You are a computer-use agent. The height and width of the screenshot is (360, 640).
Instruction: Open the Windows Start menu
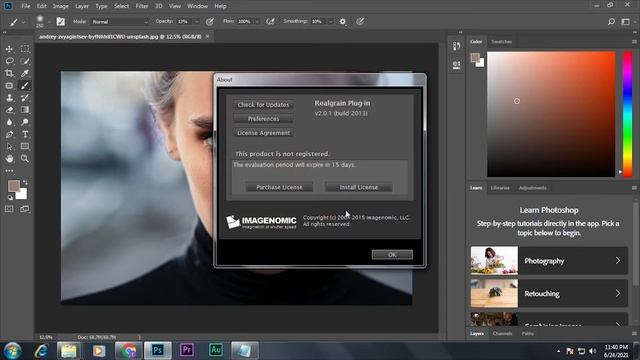coord(12,351)
